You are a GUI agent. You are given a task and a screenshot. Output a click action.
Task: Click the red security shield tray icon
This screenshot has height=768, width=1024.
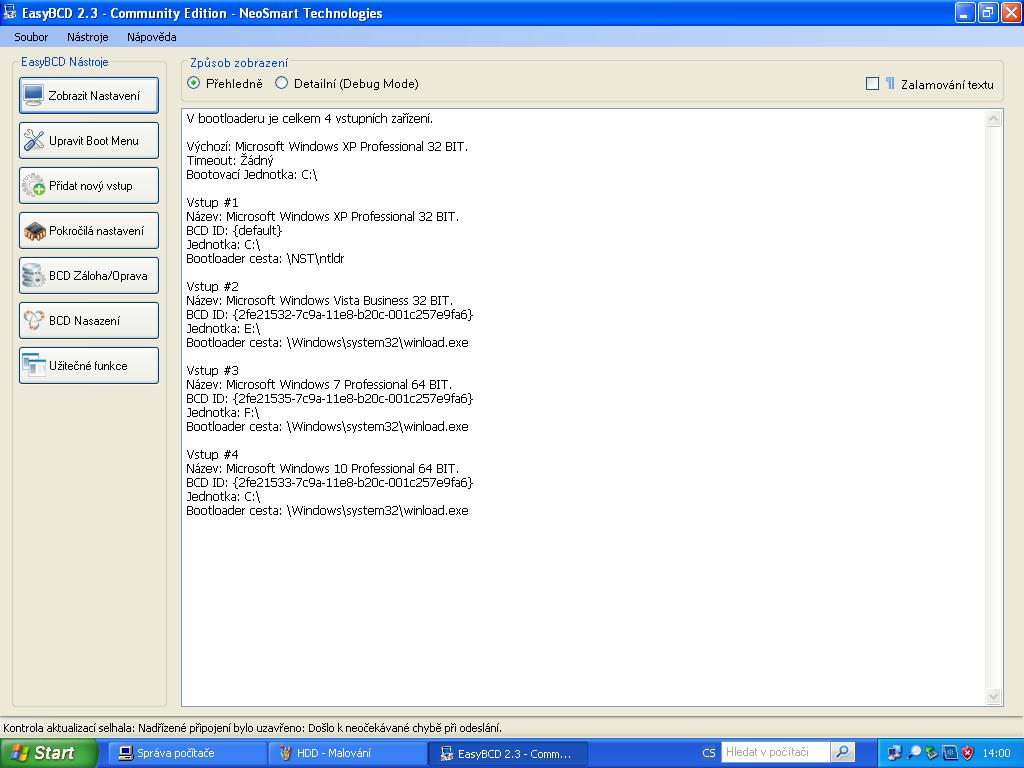coord(968,753)
